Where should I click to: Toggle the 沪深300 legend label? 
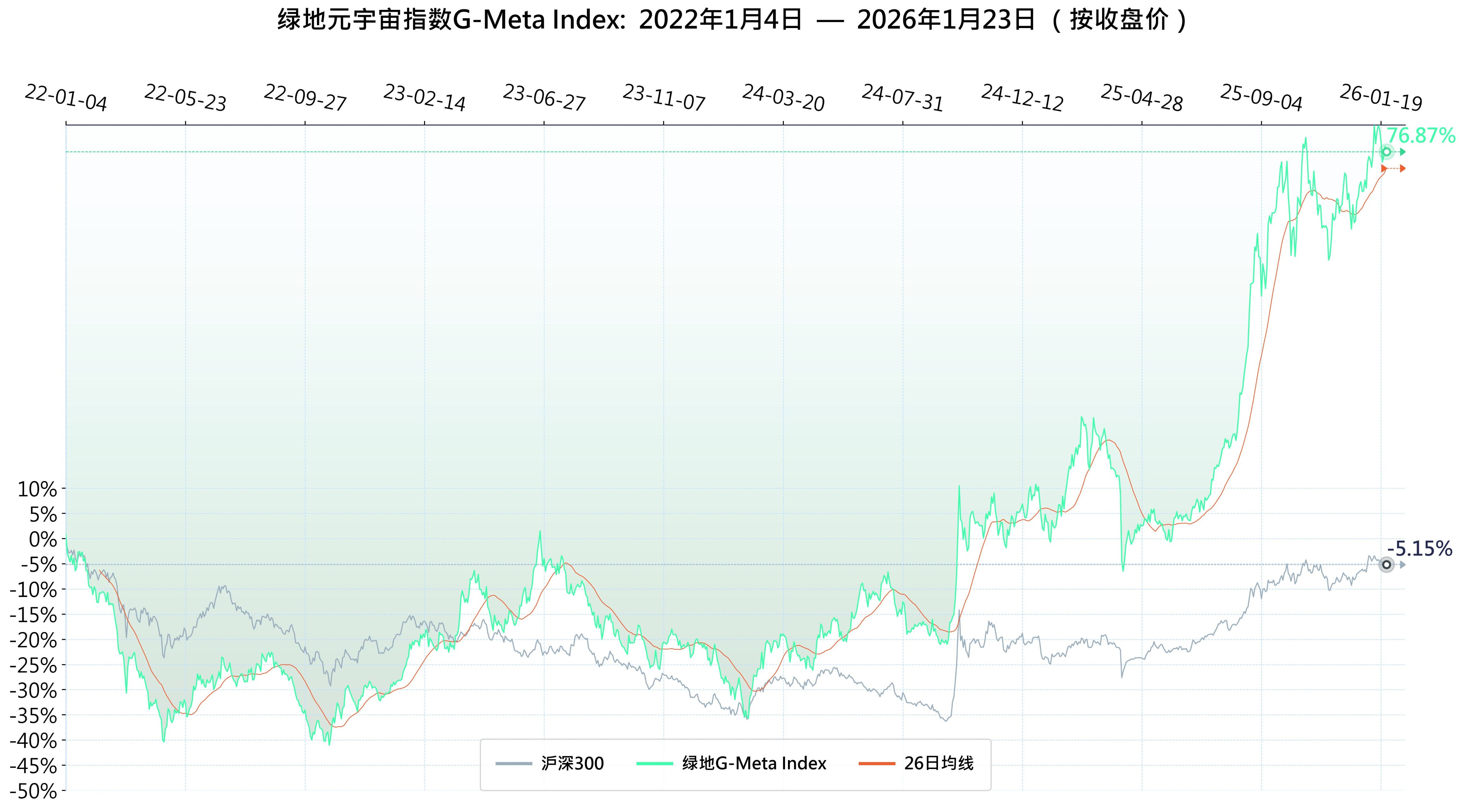coord(572,764)
